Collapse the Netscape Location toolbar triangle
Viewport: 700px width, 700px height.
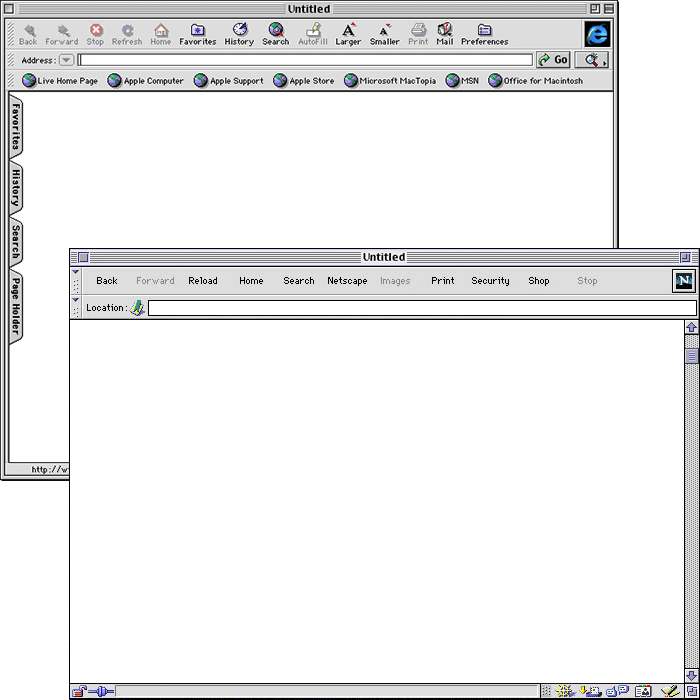click(x=75, y=300)
